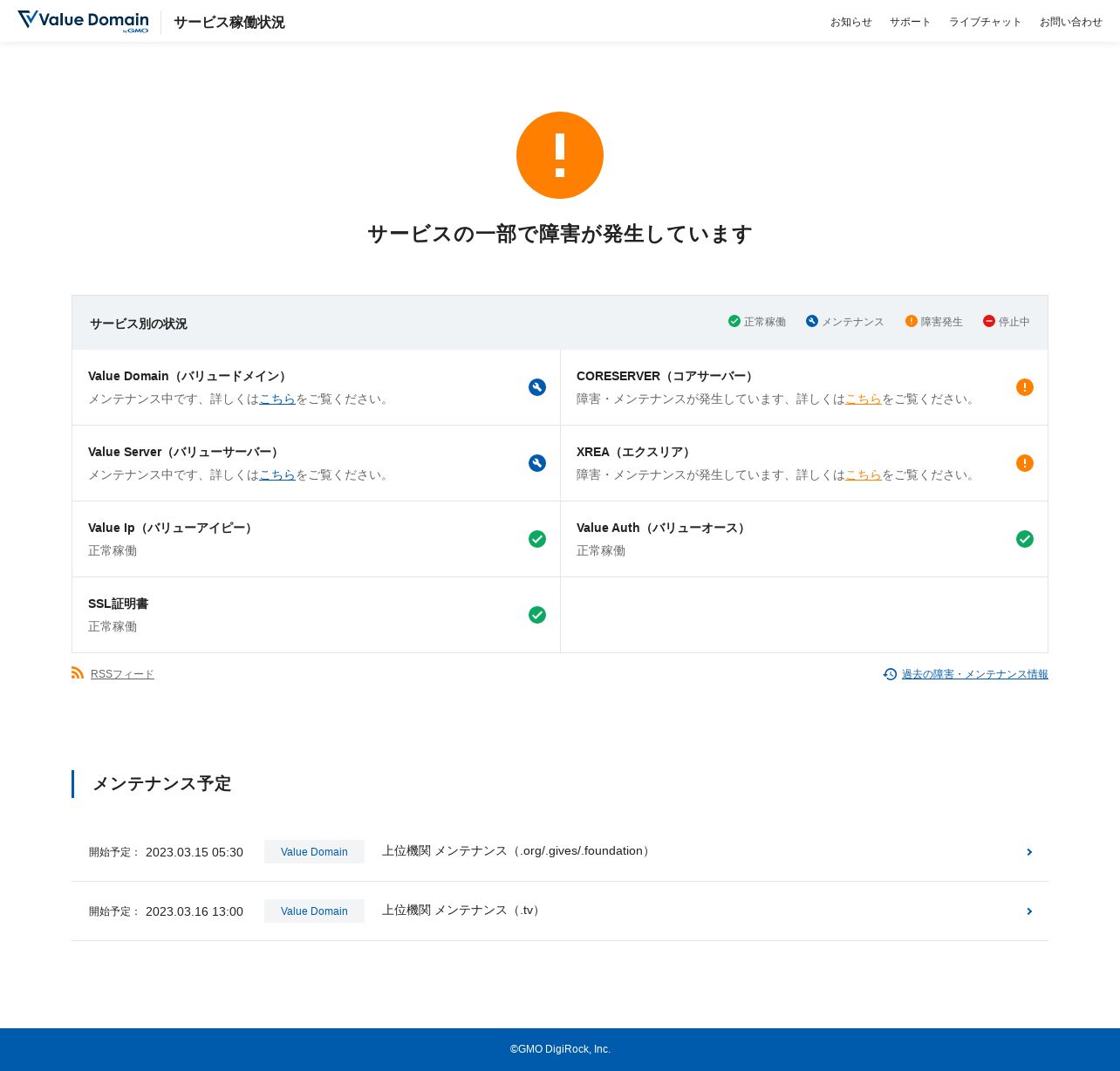This screenshot has height=1071, width=1120.
Task: Follow こちら link in Value Server row
Action: 277,474
